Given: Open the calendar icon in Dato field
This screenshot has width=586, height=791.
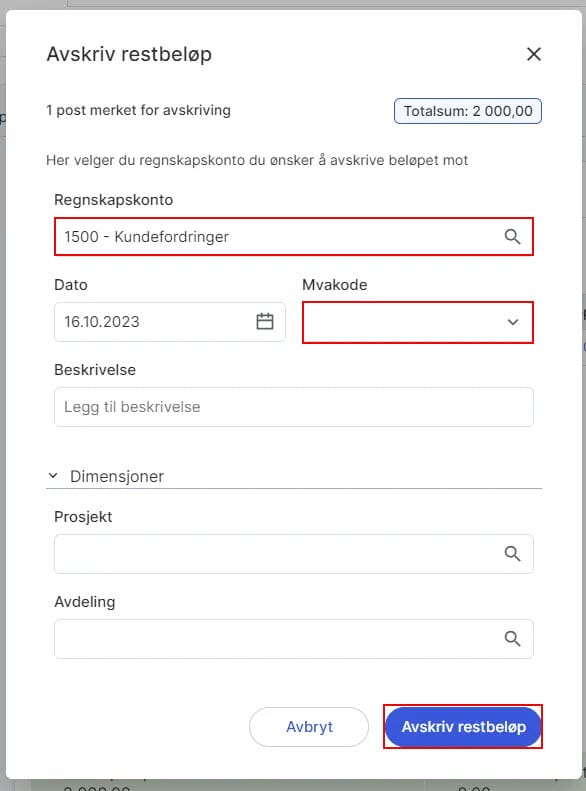Looking at the screenshot, I should (x=265, y=321).
